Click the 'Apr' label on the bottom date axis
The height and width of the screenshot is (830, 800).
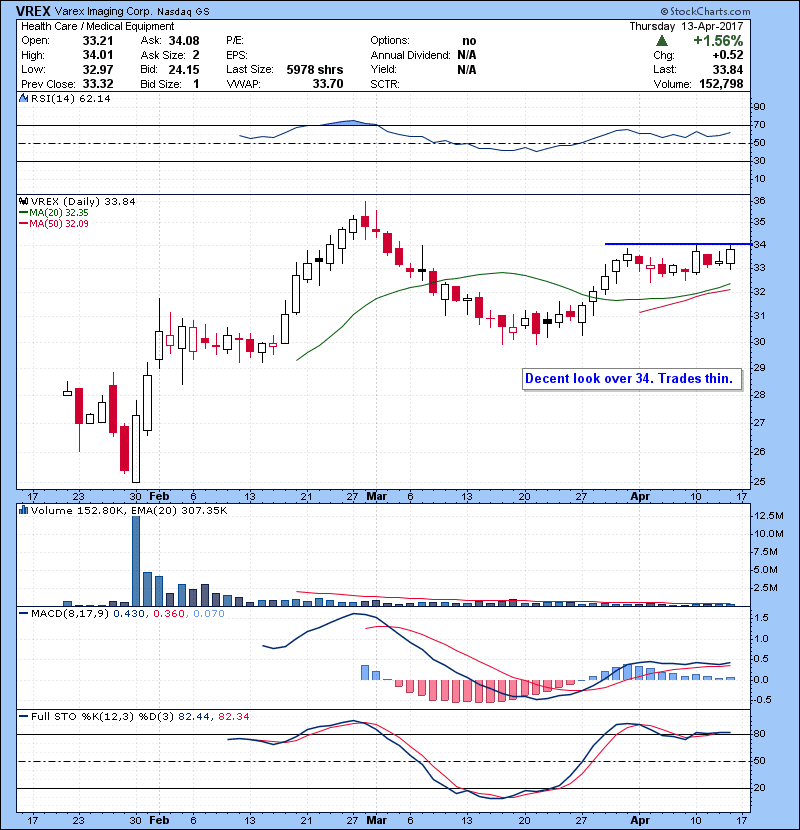click(640, 820)
